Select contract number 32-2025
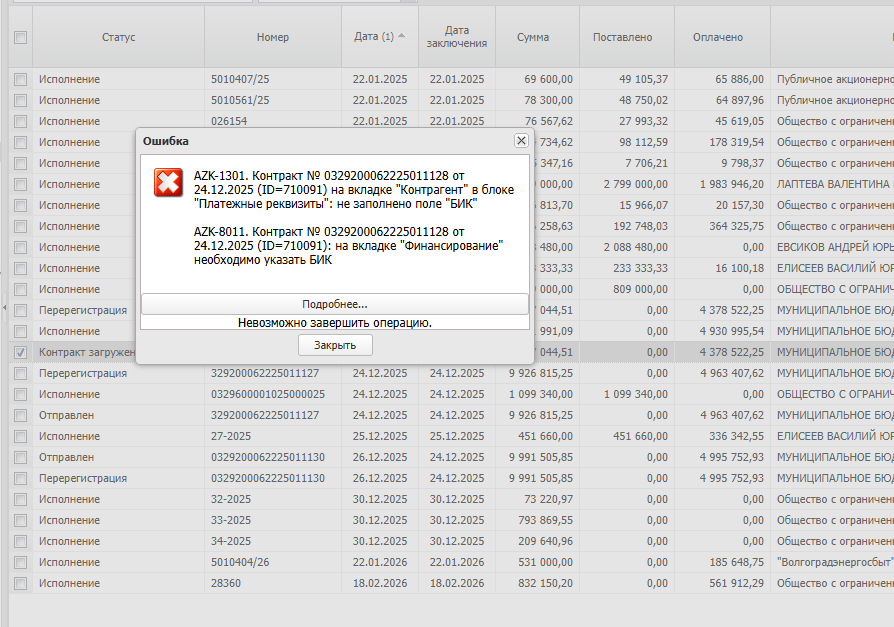Screen dimensions: 894x627 [273, 499]
